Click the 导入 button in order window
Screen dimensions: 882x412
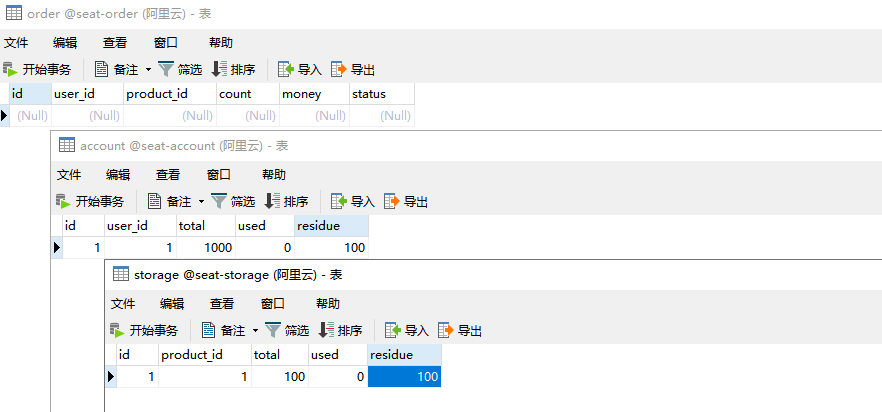click(300, 69)
